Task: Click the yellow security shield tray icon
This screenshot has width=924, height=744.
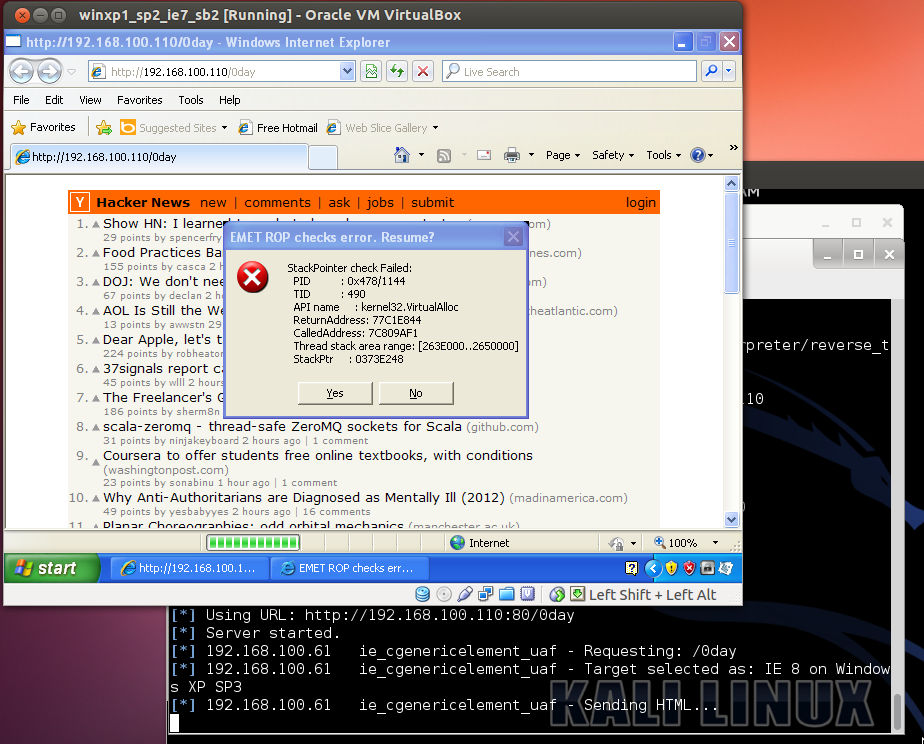Action: (x=671, y=568)
